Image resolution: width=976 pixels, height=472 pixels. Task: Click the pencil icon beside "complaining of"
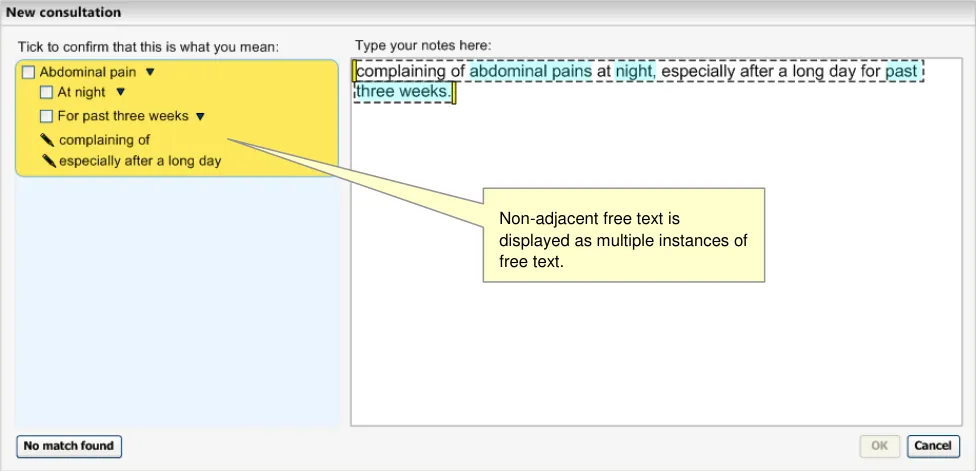[47, 140]
